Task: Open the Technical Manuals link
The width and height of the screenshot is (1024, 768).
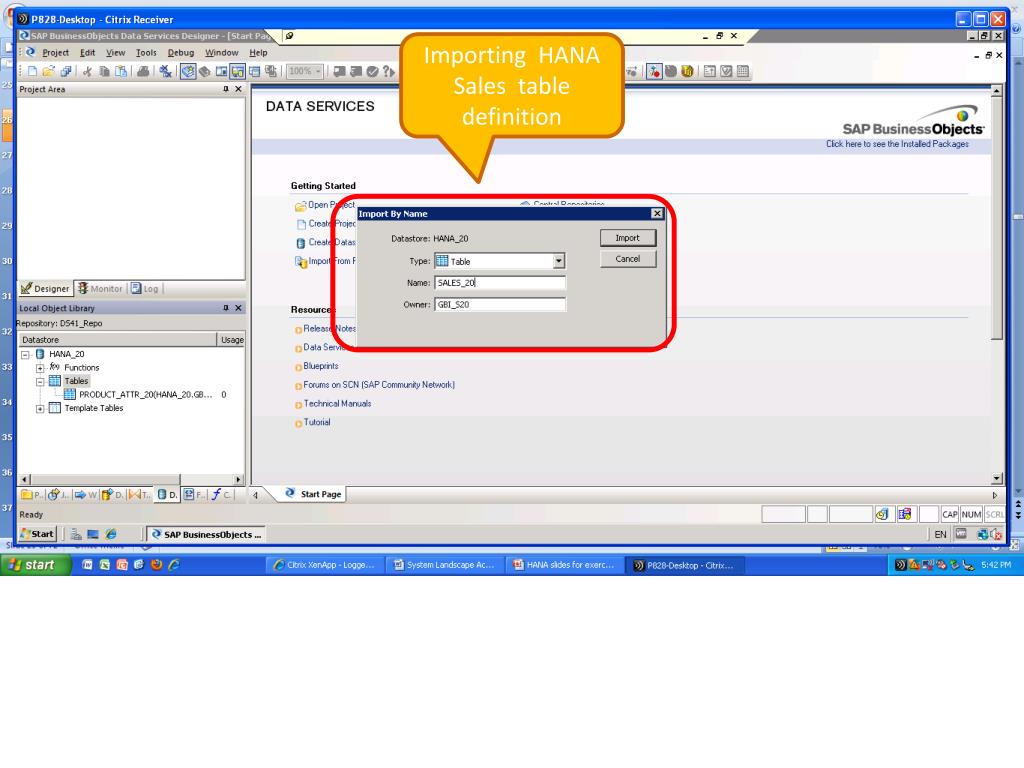Action: click(x=337, y=404)
